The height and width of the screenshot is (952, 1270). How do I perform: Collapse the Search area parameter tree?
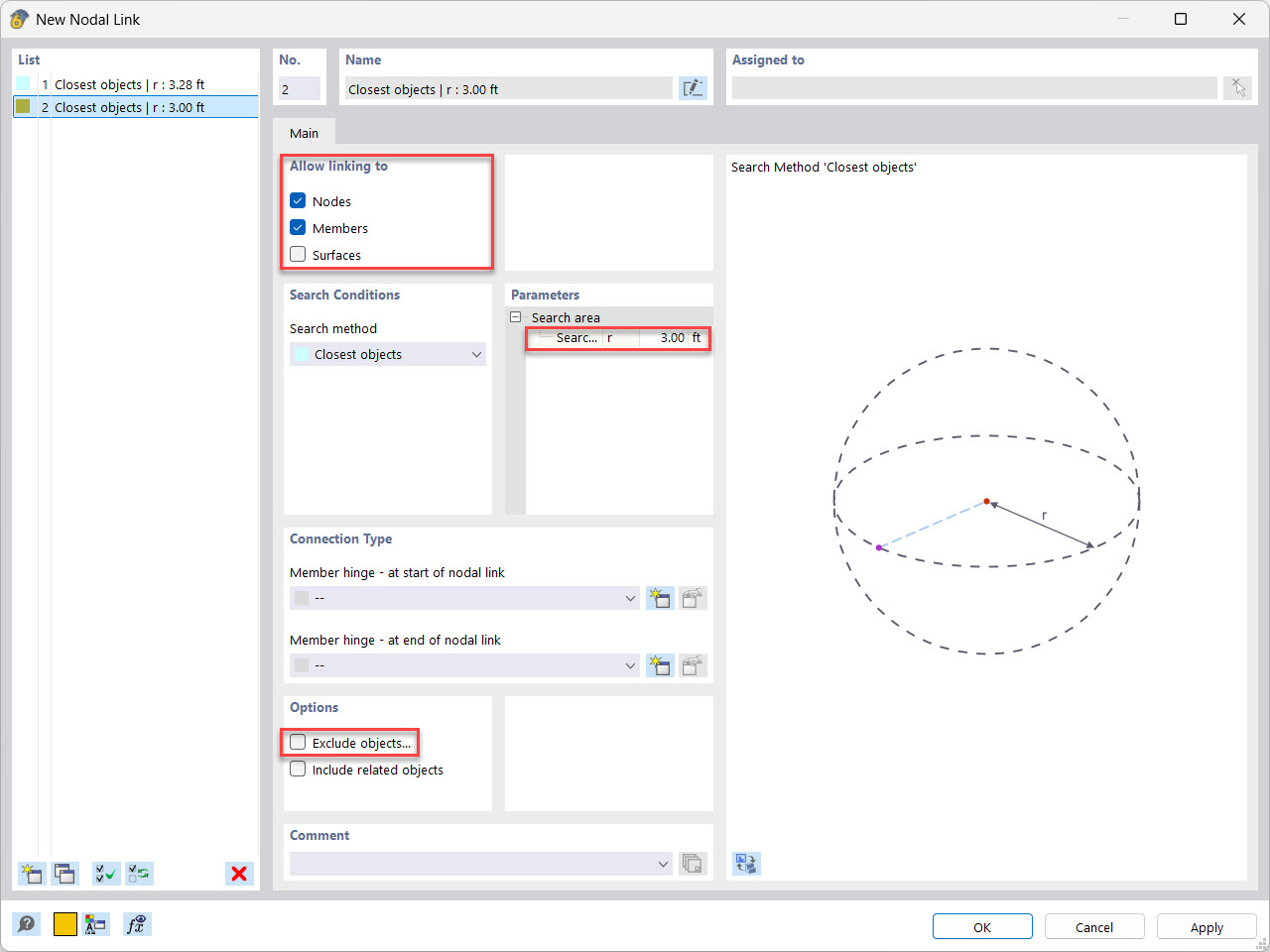515,316
